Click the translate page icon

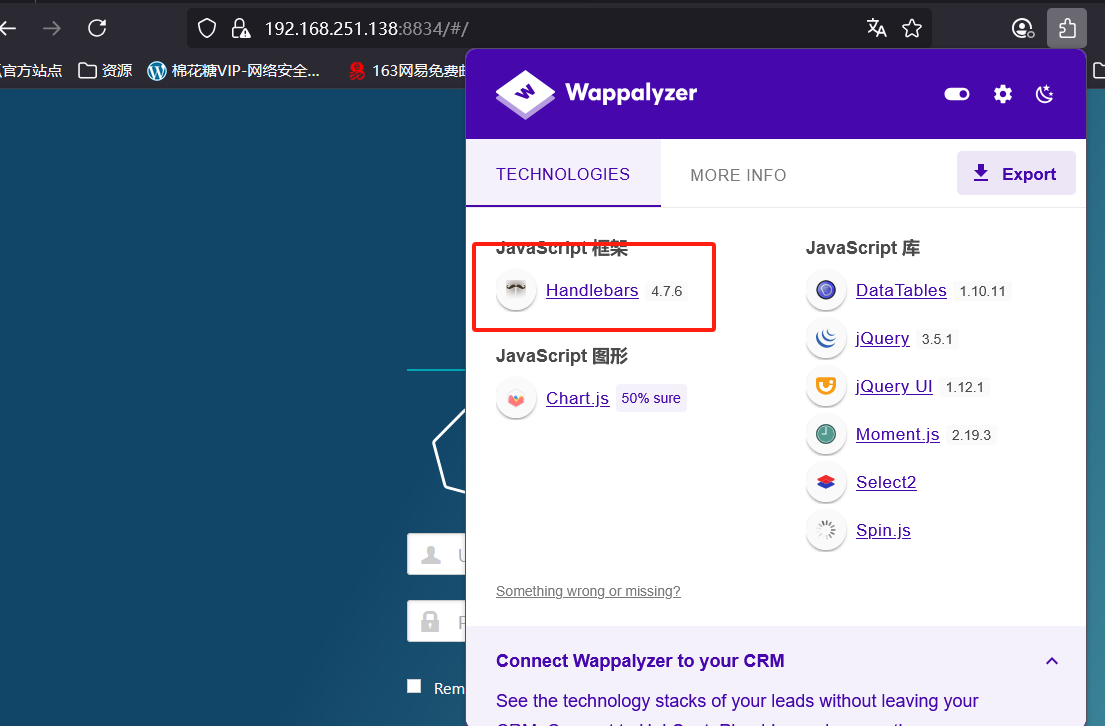877,28
